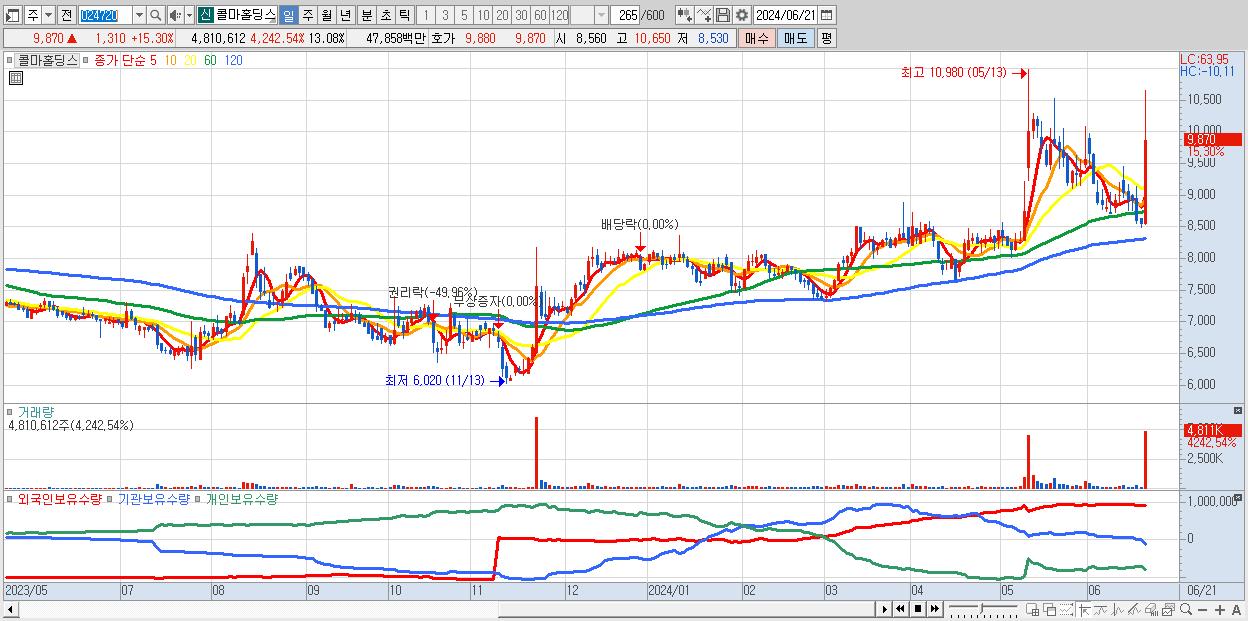Choose the 5 interval button
This screenshot has width=1248, height=621.
464,15
